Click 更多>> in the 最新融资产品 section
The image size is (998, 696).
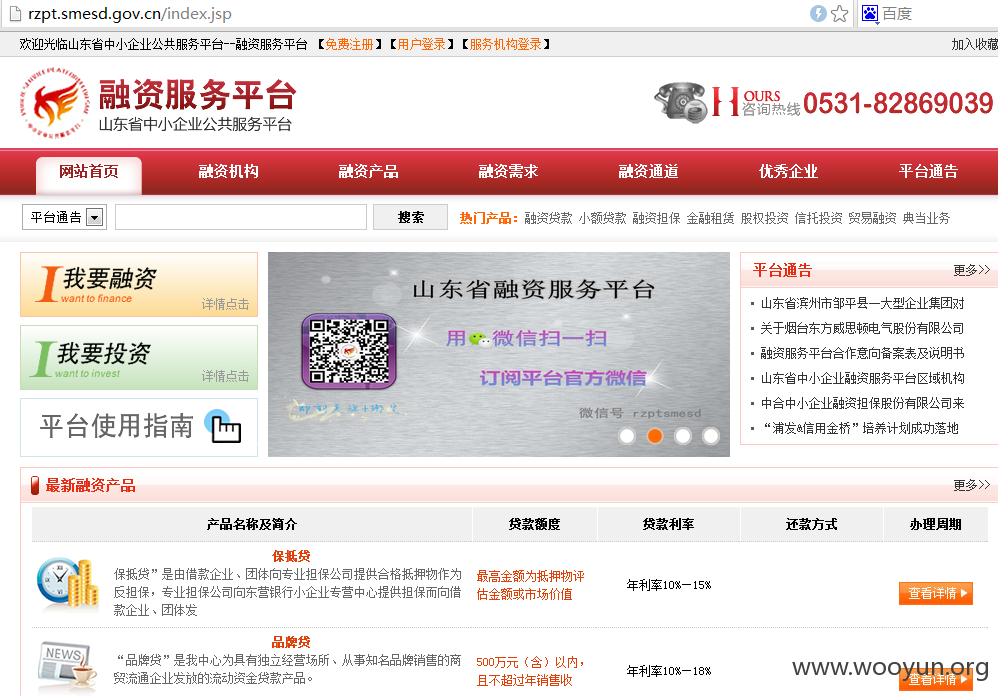(x=971, y=485)
